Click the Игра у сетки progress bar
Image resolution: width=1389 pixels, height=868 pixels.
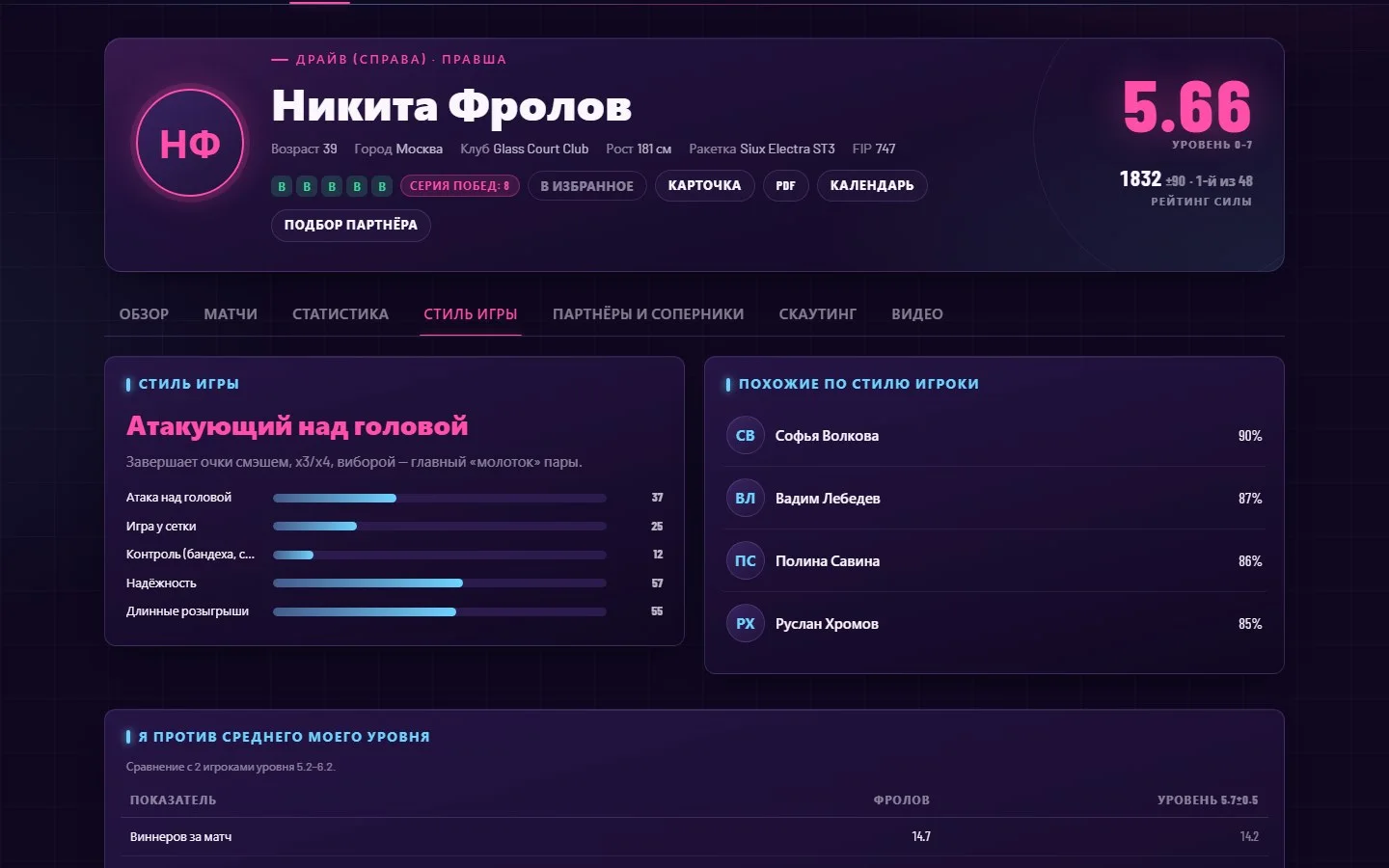[x=440, y=527]
